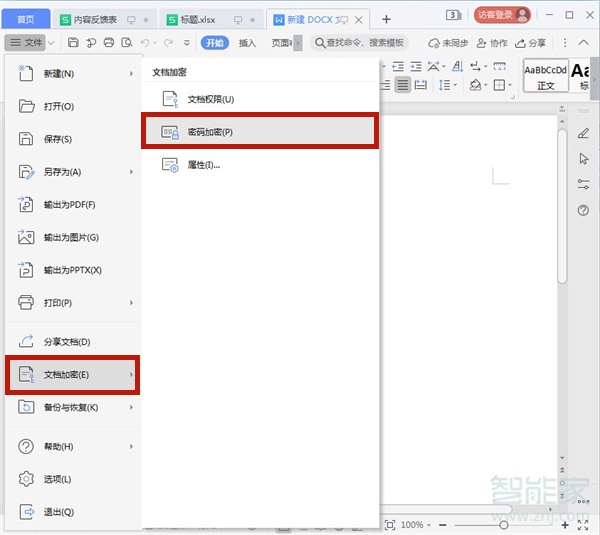This screenshot has width=600, height=535.
Task: Choose 新建(N) in the file menu
Action: click(73, 73)
